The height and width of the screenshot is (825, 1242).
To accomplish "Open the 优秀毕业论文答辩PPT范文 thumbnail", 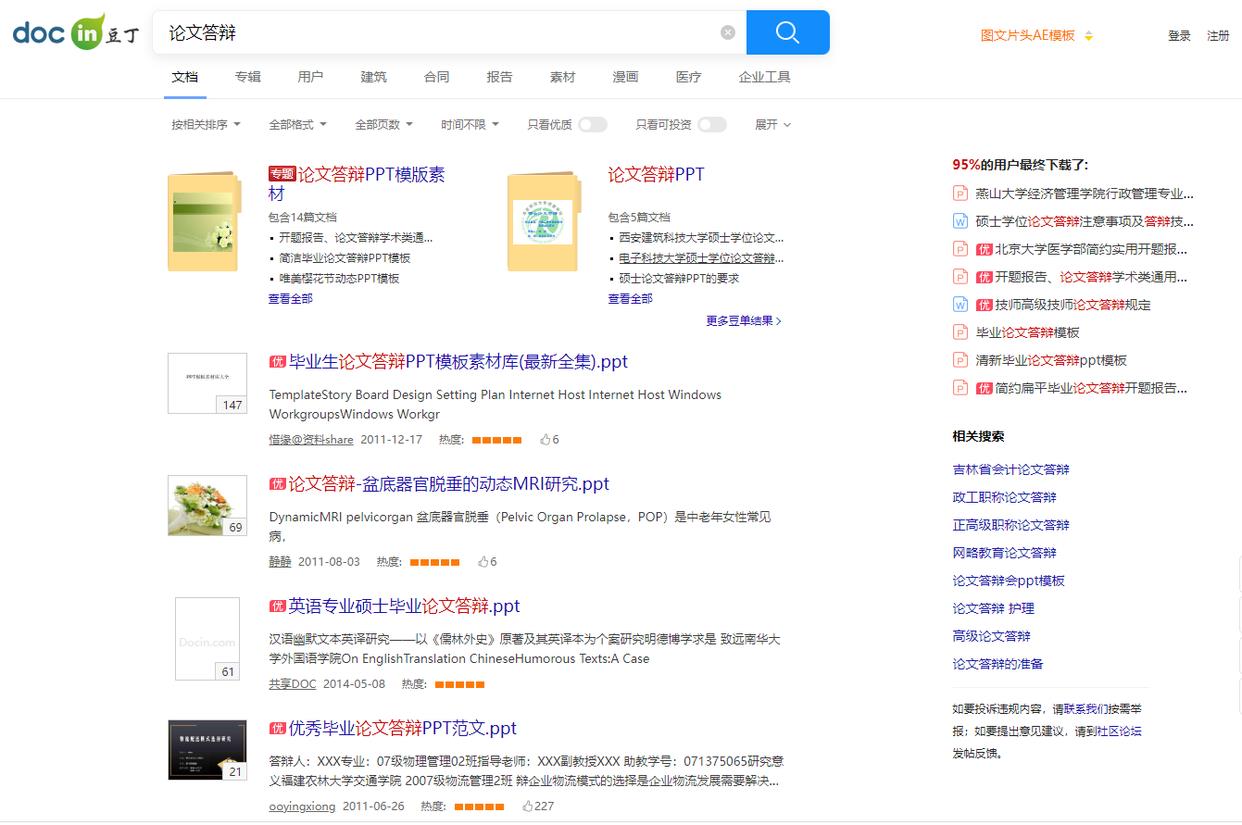I will pyautogui.click(x=207, y=750).
